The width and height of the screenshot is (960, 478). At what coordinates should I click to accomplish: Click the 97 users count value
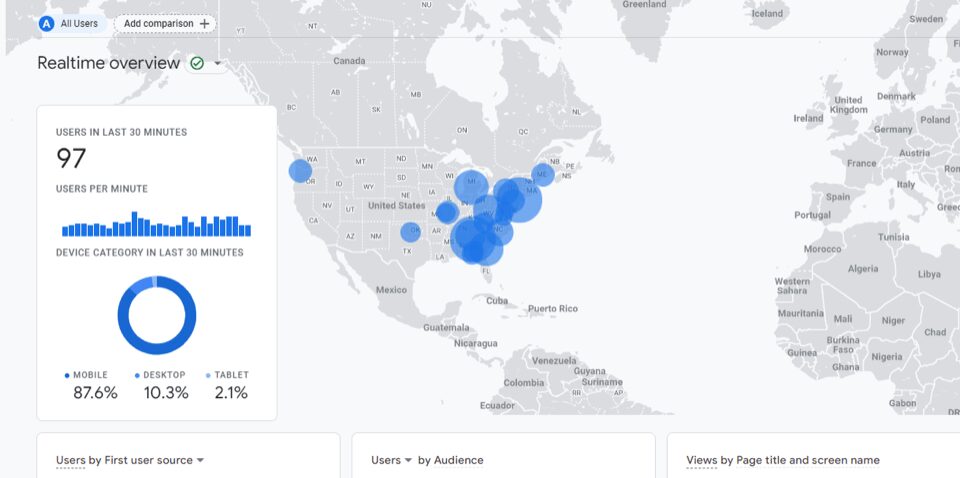tap(71, 158)
